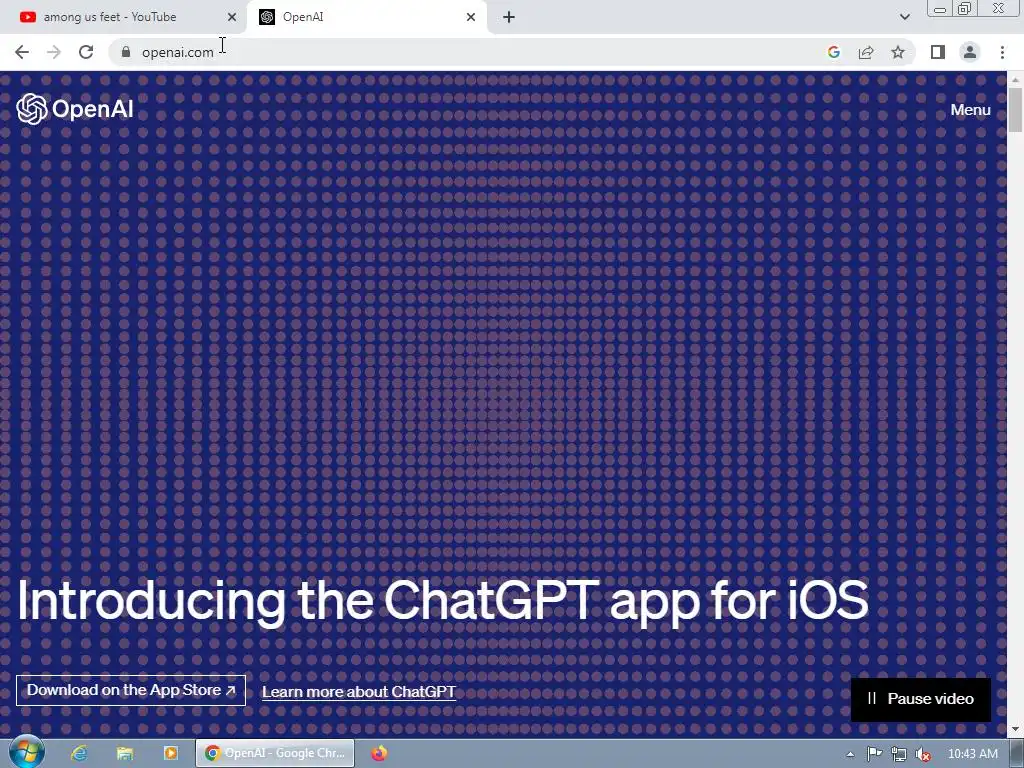Click the headline Introducing the ChatGPT app for iOS
This screenshot has width=1024, height=768.
442,601
